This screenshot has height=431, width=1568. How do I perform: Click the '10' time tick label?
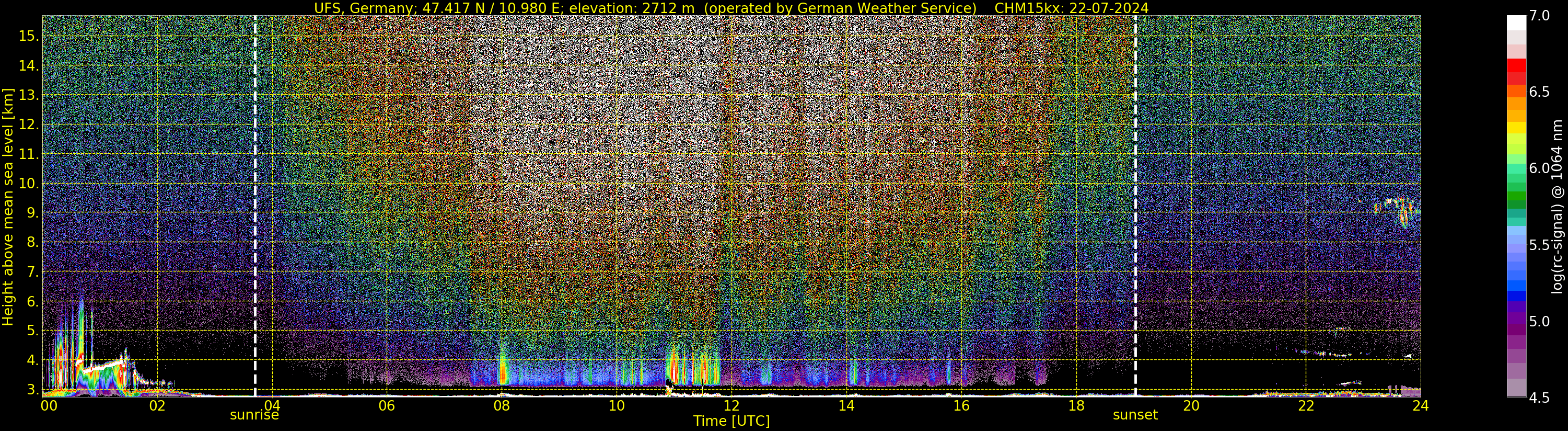coord(617,405)
